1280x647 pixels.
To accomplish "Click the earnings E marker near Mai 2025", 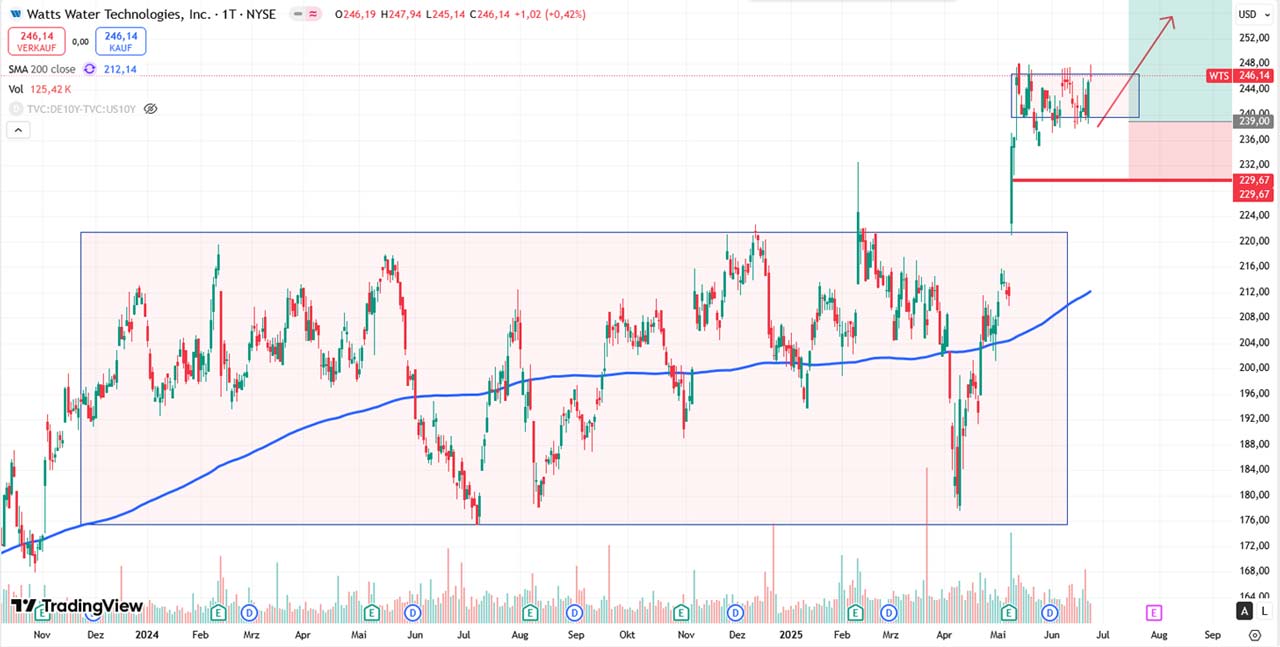I will (1009, 612).
